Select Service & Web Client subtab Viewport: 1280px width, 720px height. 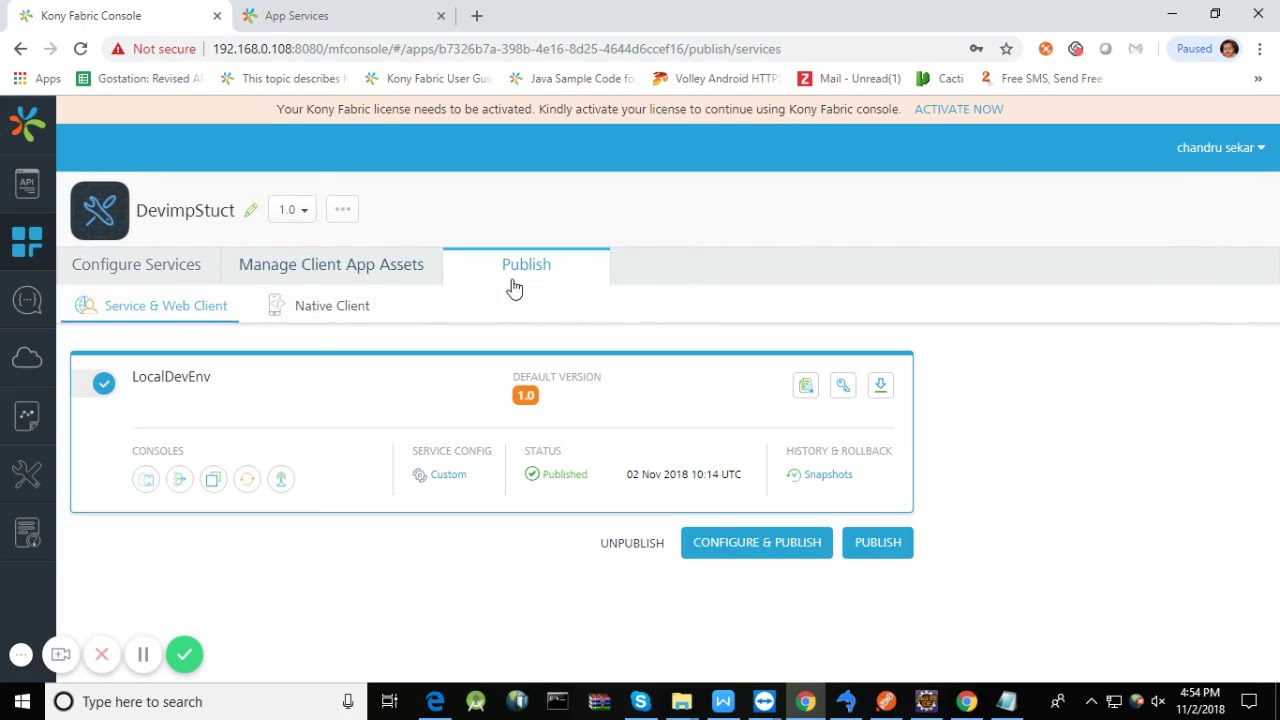click(151, 306)
